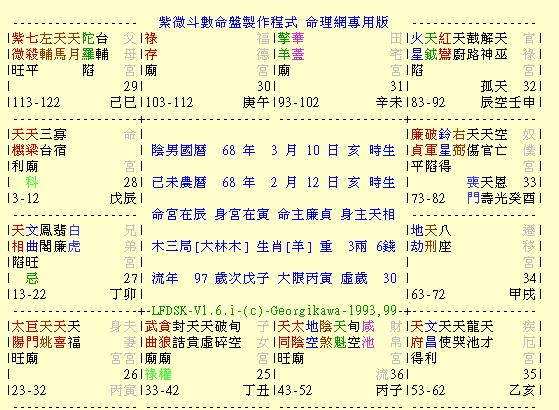Viewport: 559px width, 410px height.
Task: Select the 太陽 star in 丙寅 palace
Action: click(18, 334)
